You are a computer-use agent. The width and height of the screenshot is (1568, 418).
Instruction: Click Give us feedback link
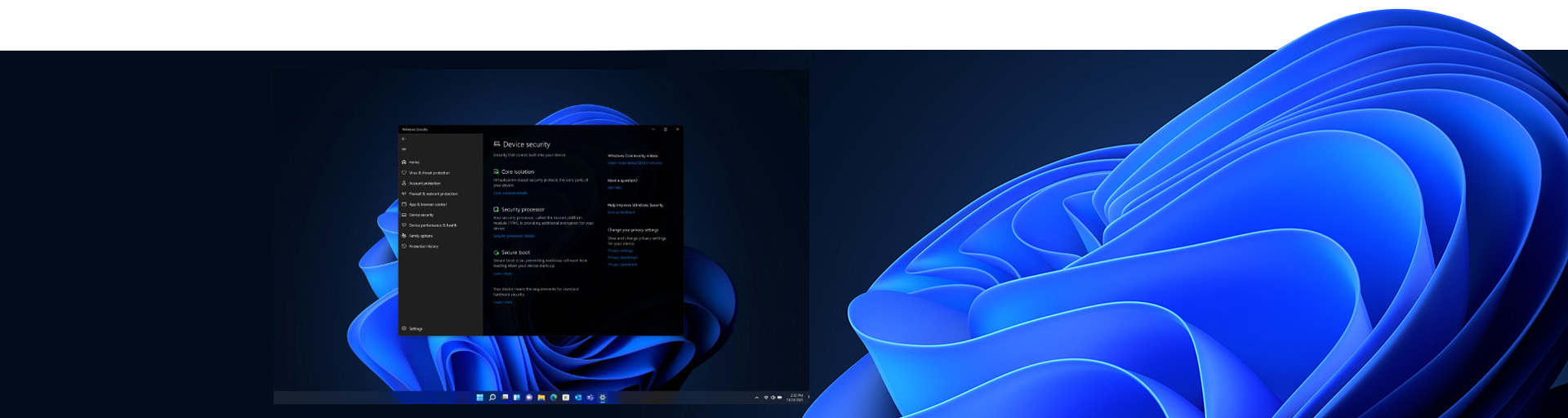[x=621, y=213]
